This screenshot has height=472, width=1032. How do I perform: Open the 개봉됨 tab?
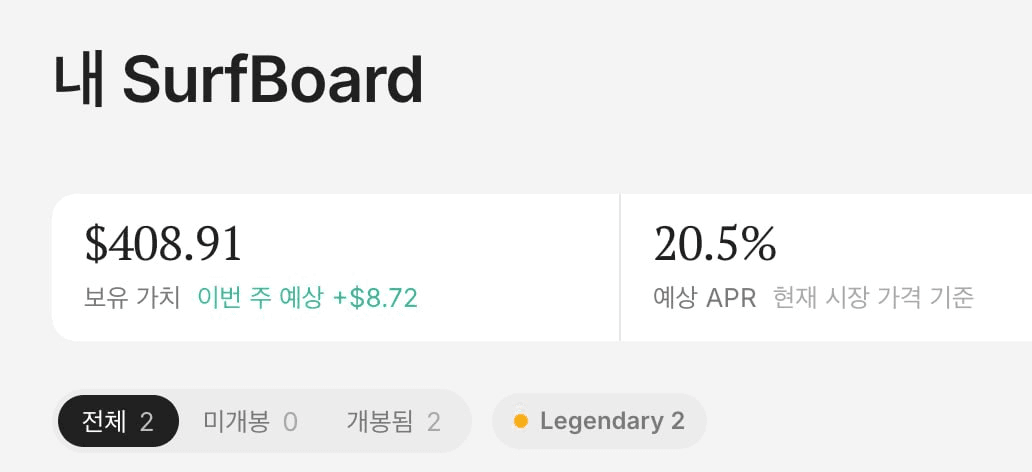(393, 421)
